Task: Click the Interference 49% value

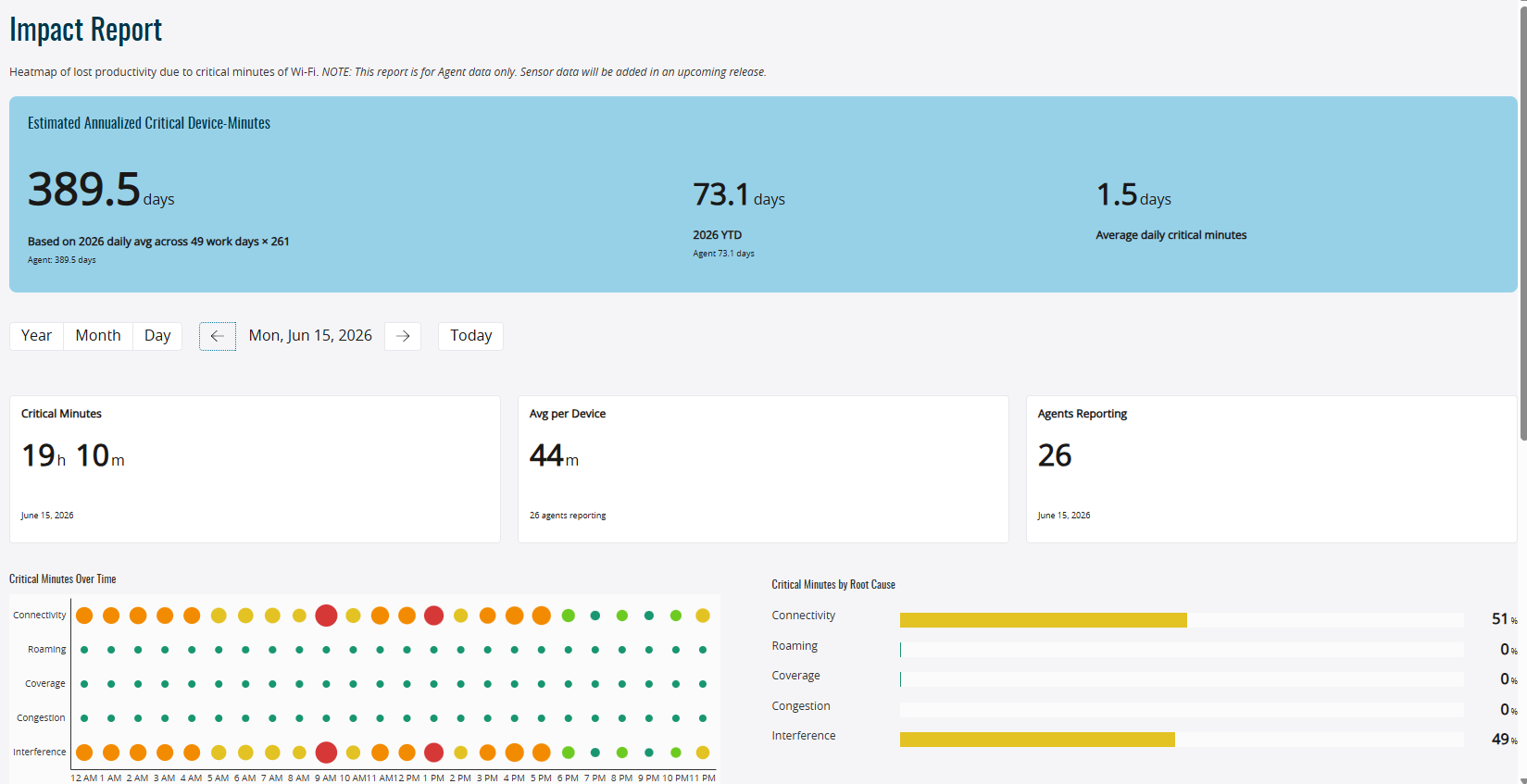Action: [x=1504, y=740]
